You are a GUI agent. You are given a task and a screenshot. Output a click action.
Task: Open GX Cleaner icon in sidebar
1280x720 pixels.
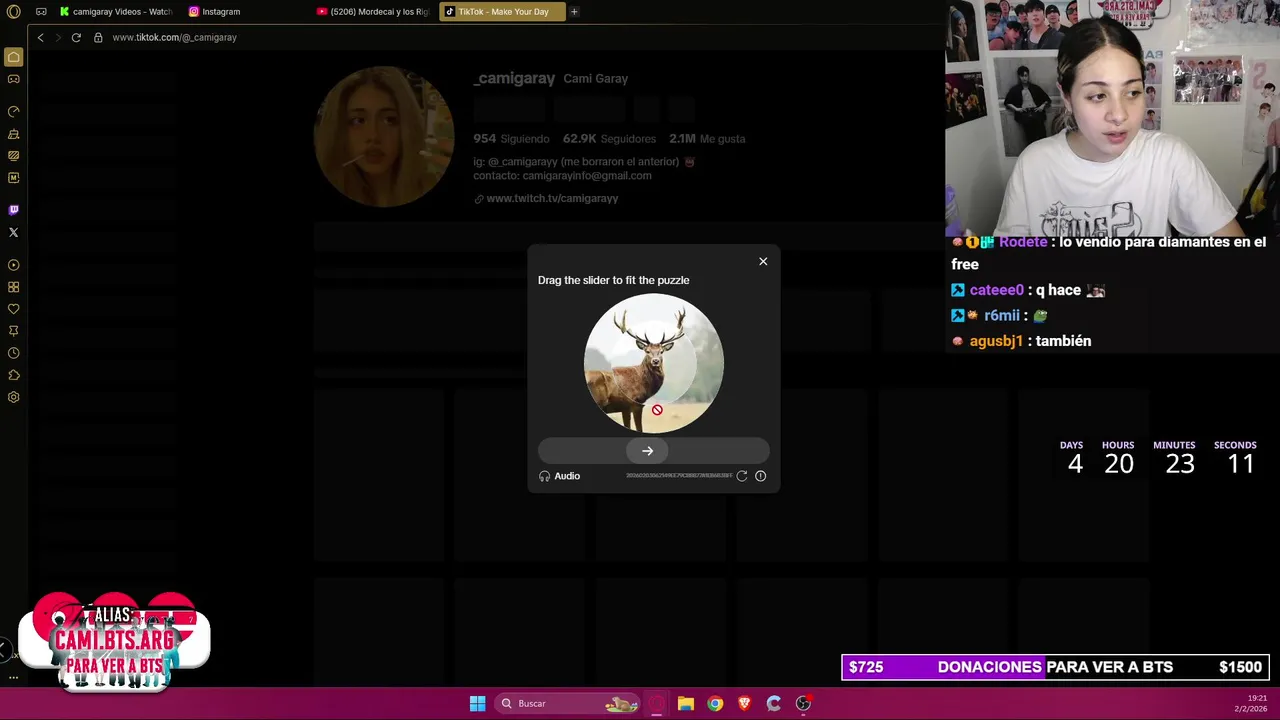click(x=13, y=134)
